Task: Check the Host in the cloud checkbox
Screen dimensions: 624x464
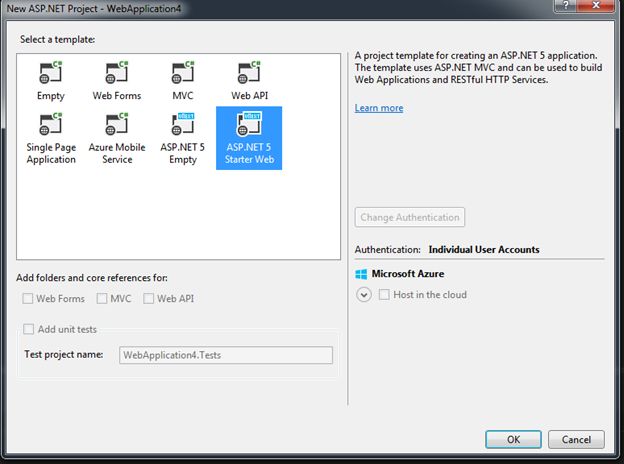Action: click(384, 294)
